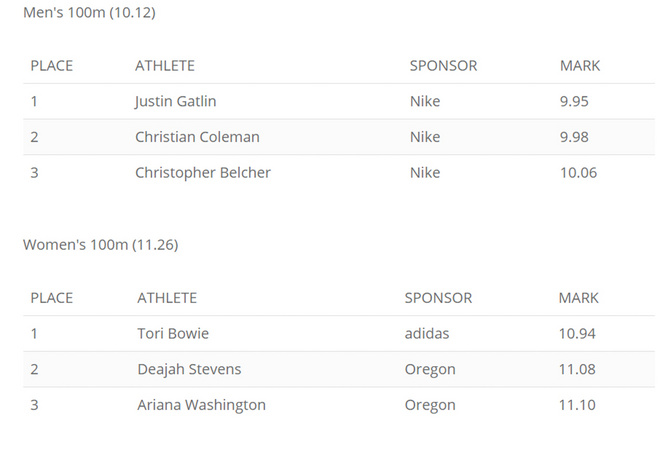Select Tori Bowie's 10.94 mark
This screenshot has width=660, height=458.
click(x=577, y=333)
